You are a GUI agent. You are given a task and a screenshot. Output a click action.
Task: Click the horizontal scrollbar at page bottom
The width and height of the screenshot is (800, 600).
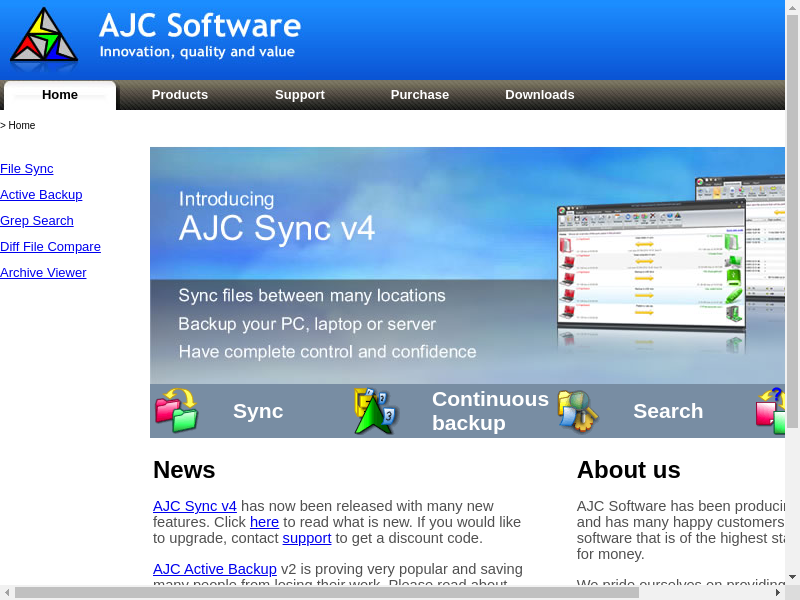[326, 592]
